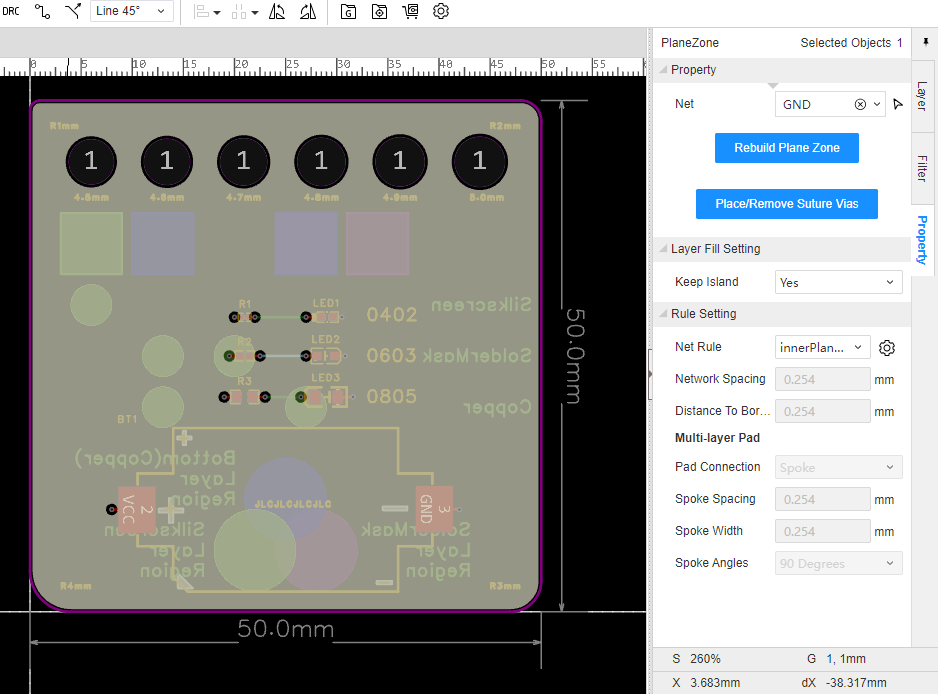
Task: Run the DRC check
Action: click(x=11, y=12)
